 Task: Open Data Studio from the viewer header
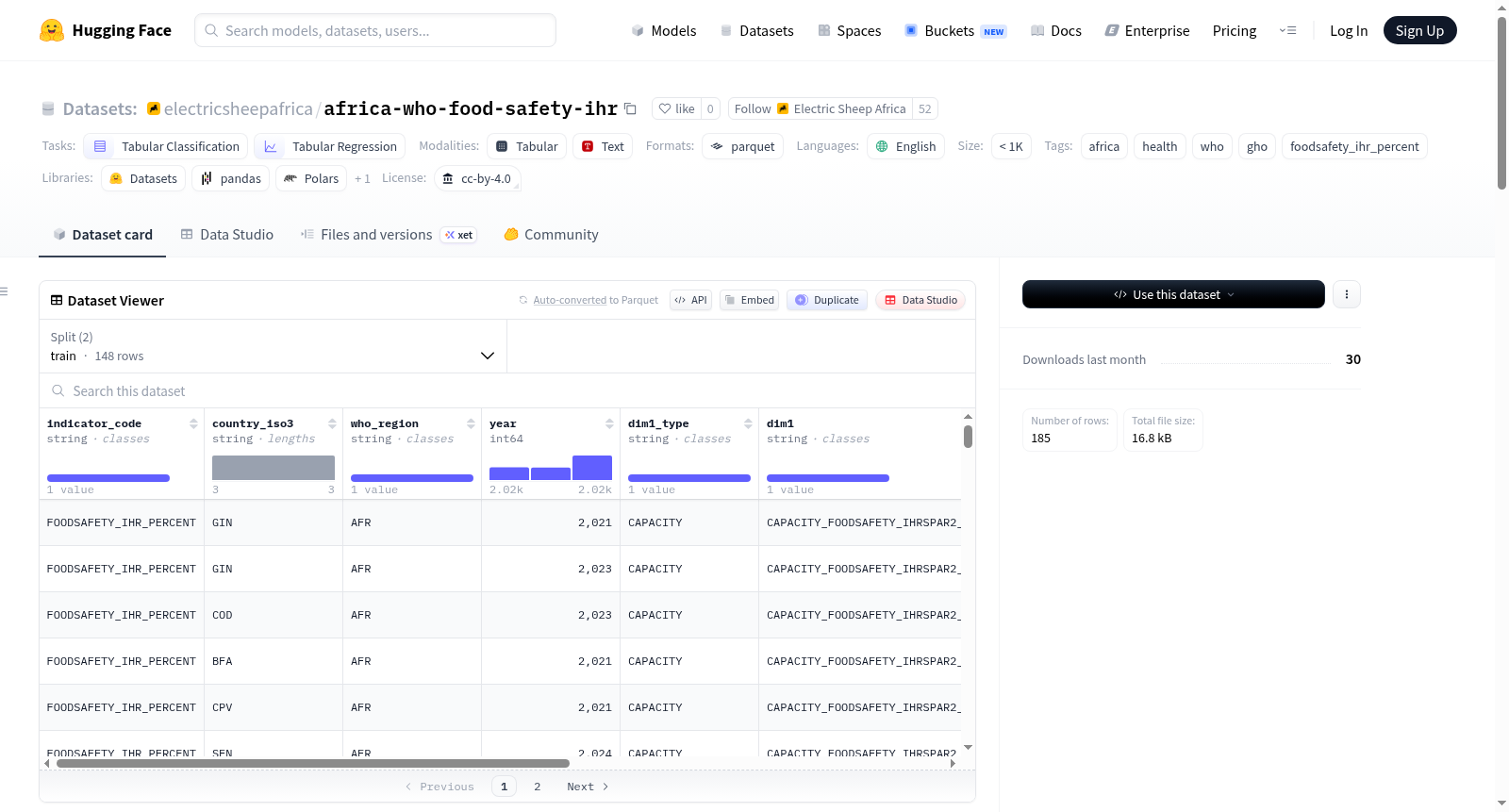920,300
